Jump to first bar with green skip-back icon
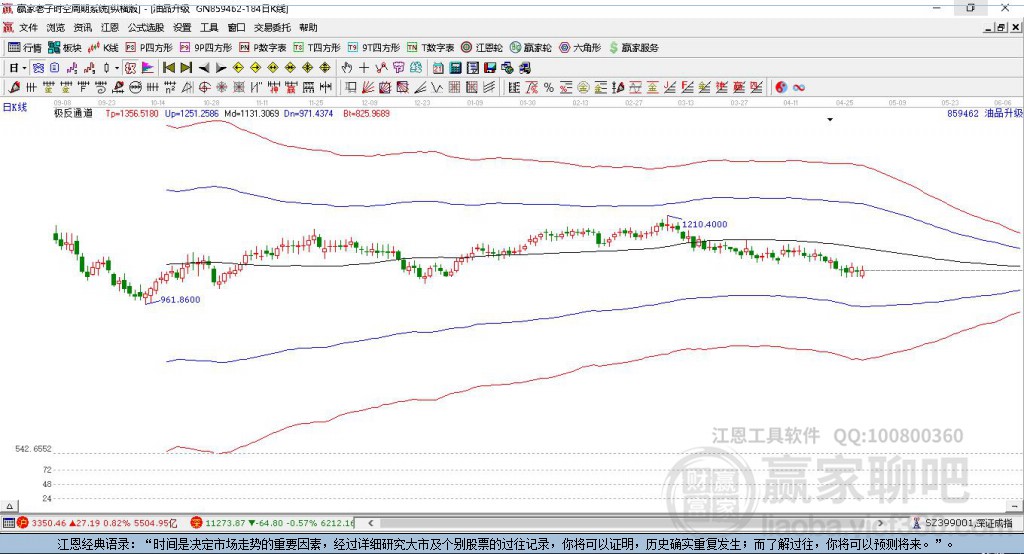Viewport: 1024px width, 554px height. click(169, 68)
